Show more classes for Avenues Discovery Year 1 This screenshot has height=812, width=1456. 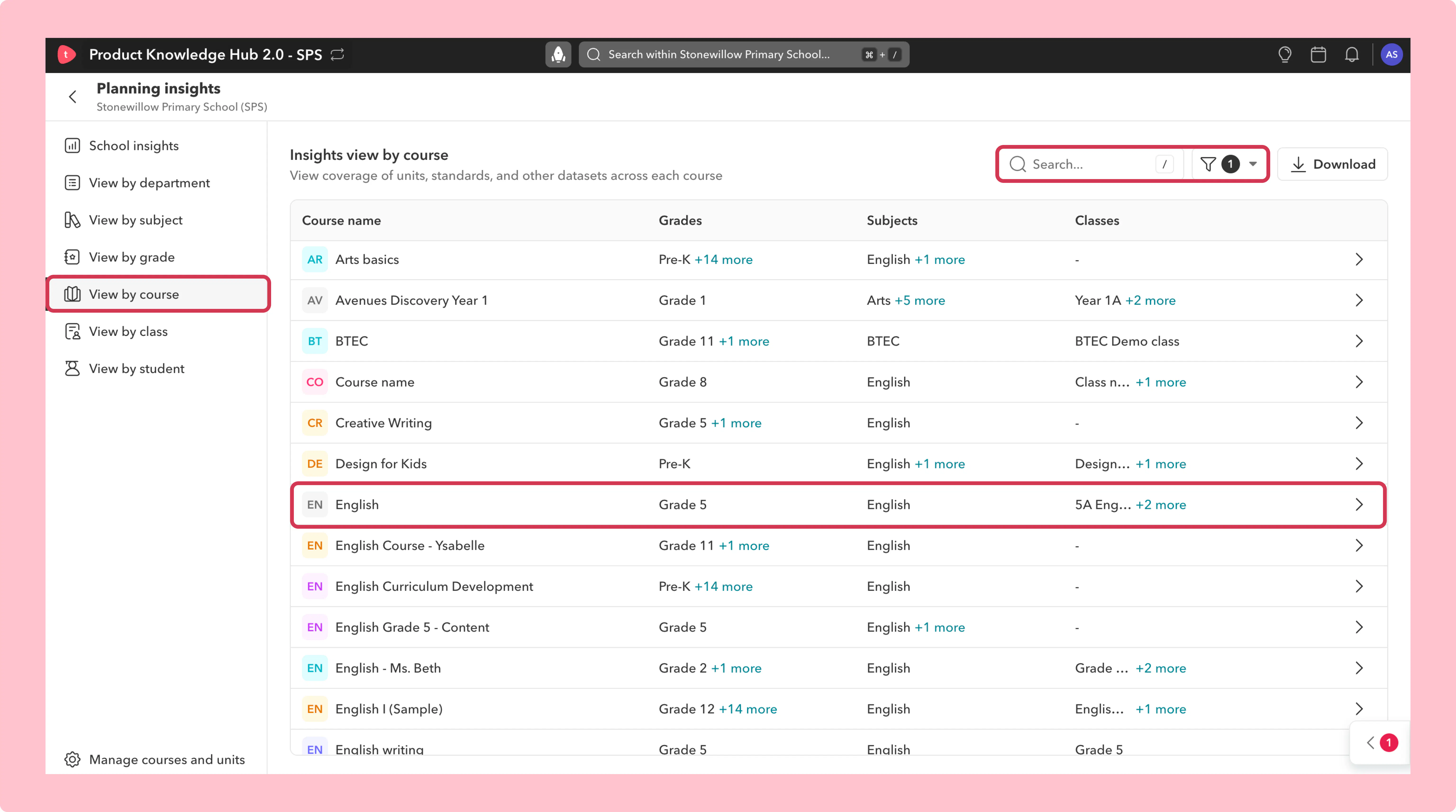(1150, 300)
